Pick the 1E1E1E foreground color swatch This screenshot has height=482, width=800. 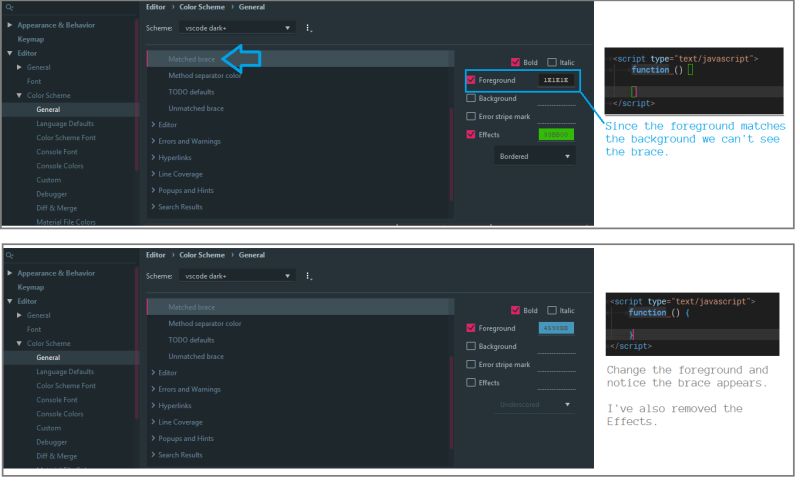coord(556,80)
